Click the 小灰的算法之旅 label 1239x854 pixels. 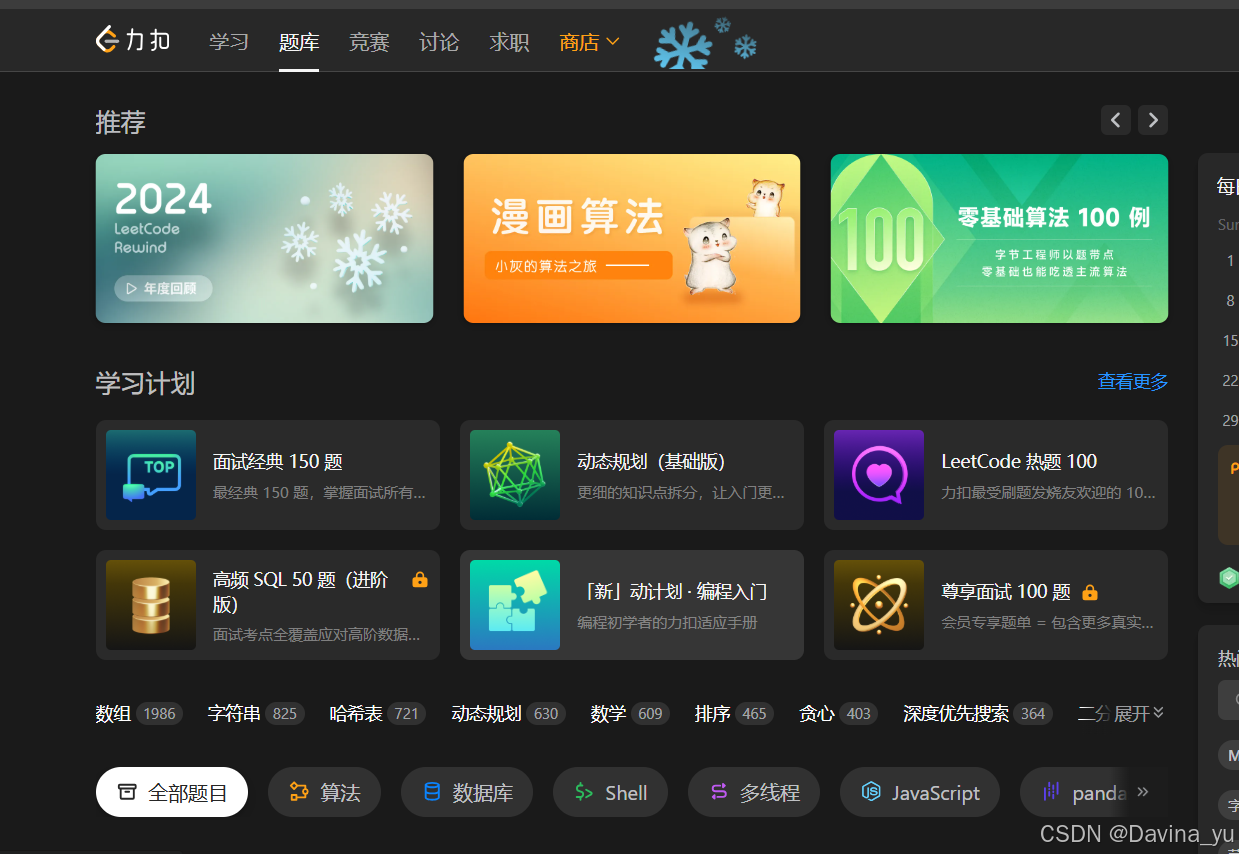coord(577,266)
